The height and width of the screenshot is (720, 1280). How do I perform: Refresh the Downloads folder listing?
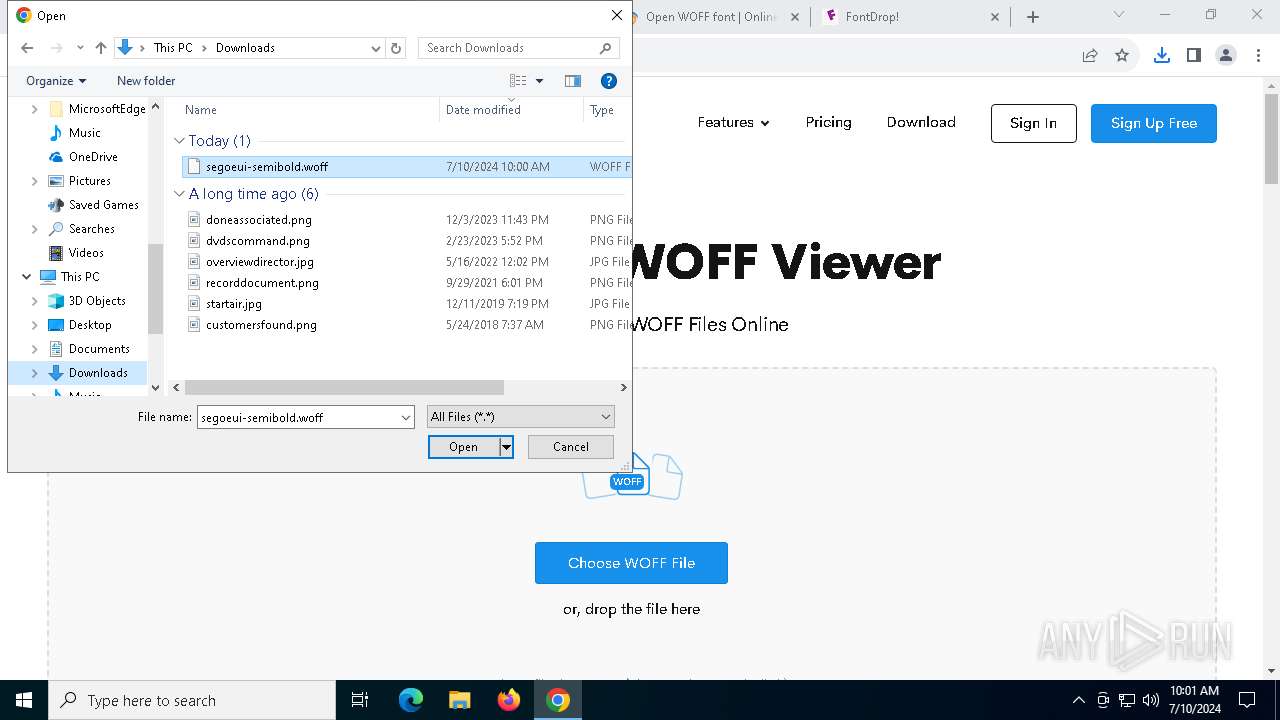[x=396, y=48]
